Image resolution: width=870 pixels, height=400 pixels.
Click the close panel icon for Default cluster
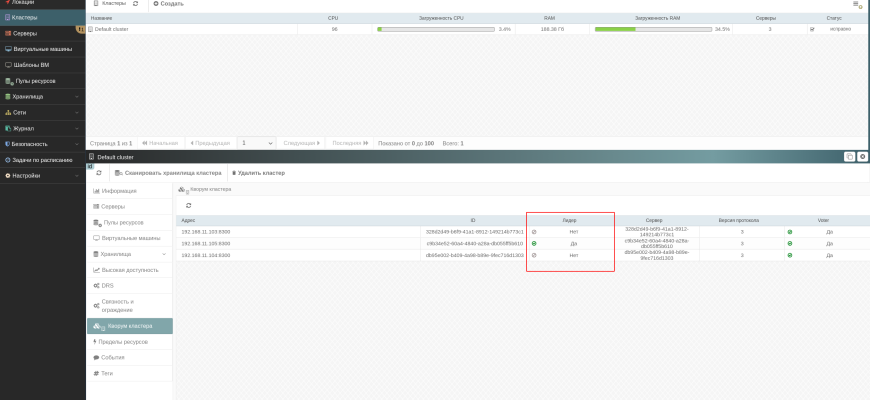point(862,157)
